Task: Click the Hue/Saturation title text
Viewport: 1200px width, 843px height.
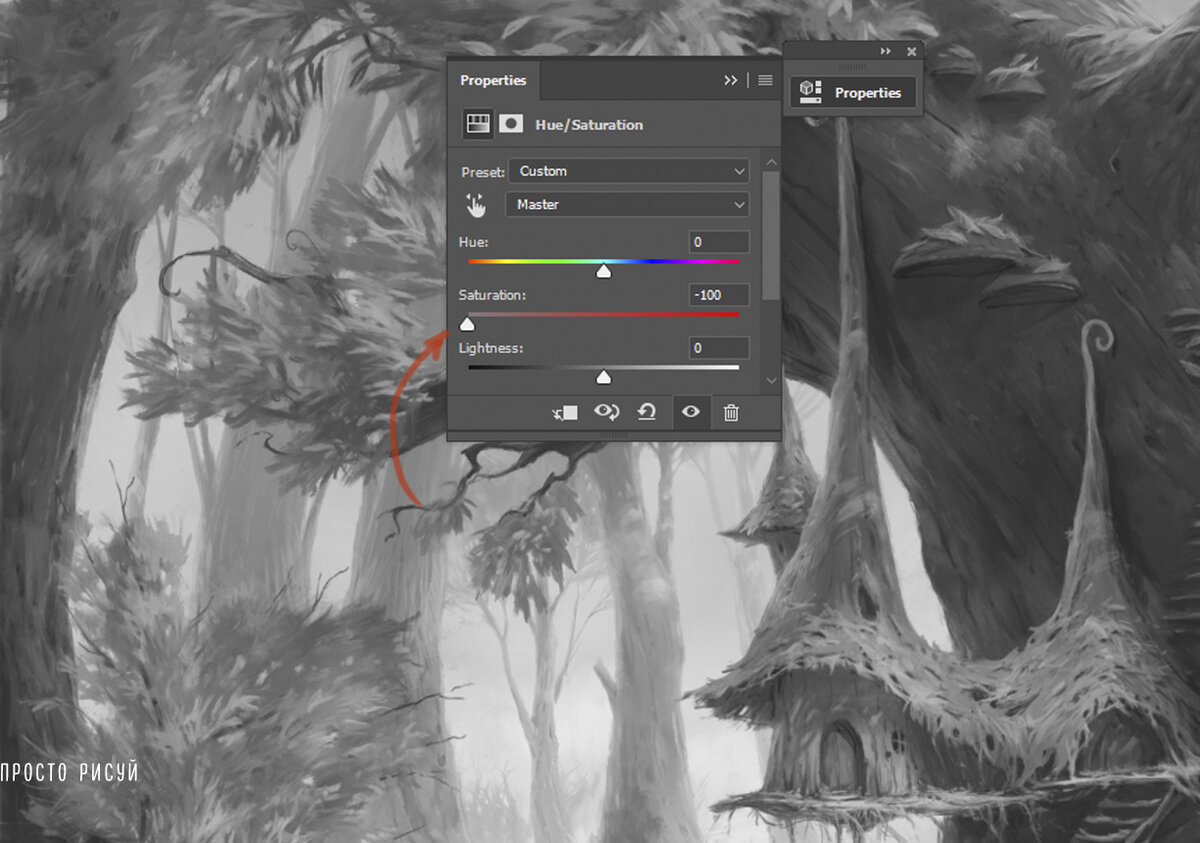Action: click(x=589, y=125)
